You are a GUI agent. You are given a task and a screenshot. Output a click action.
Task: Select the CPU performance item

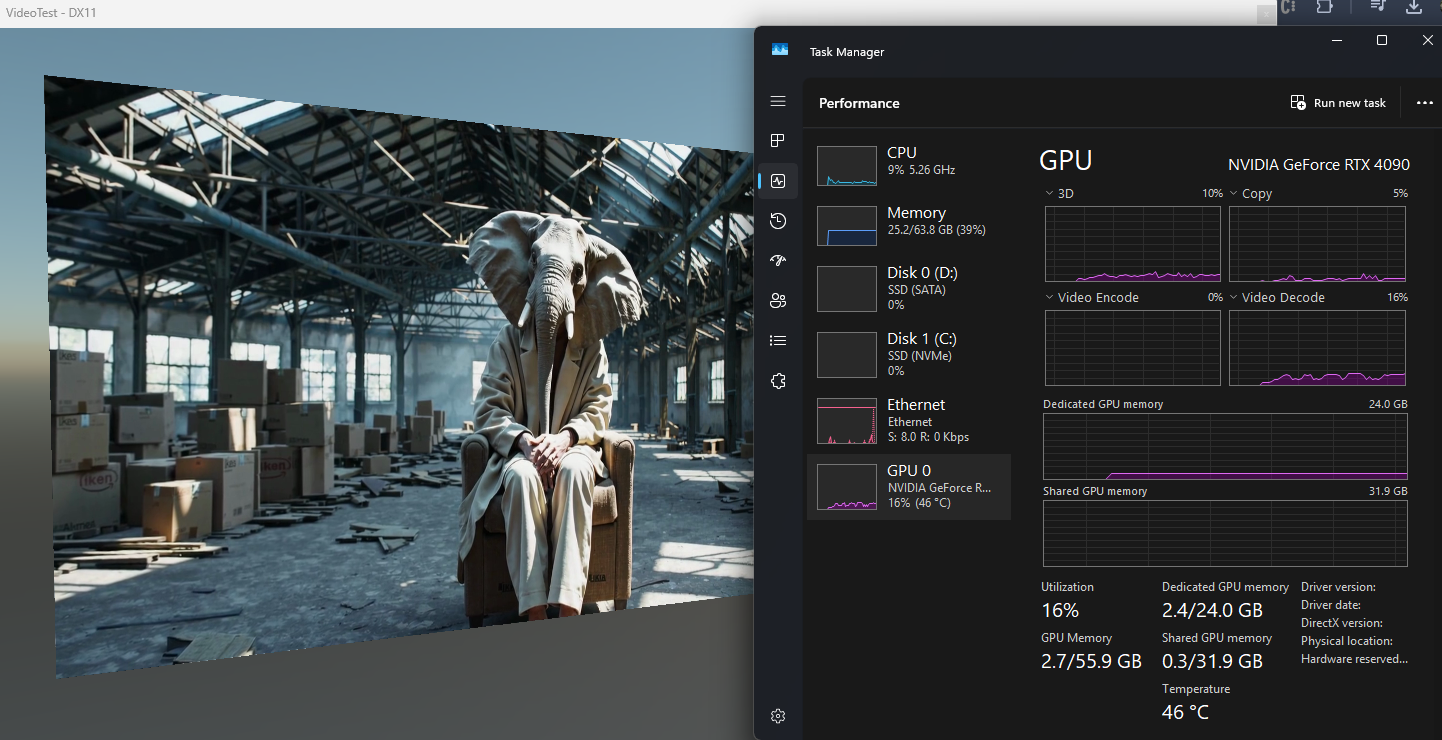(x=908, y=165)
